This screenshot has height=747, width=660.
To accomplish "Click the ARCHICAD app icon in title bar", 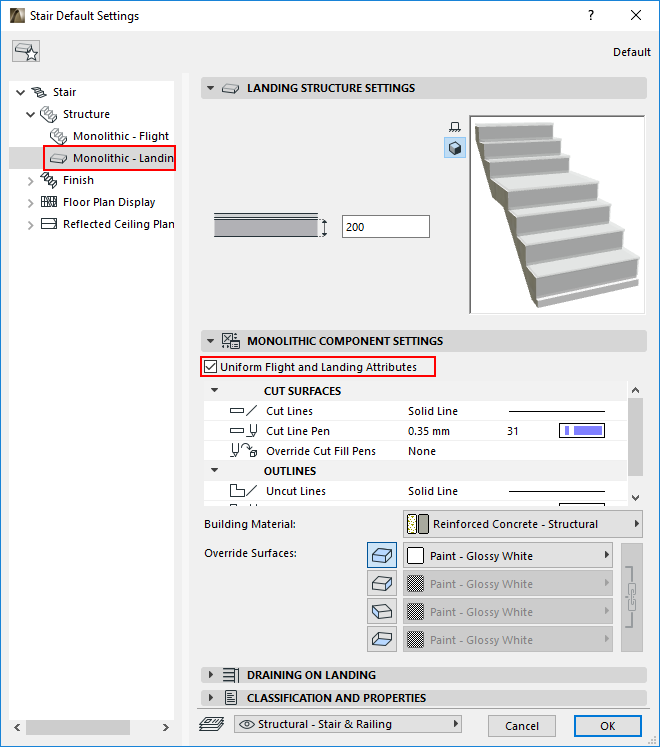I will click(x=17, y=15).
